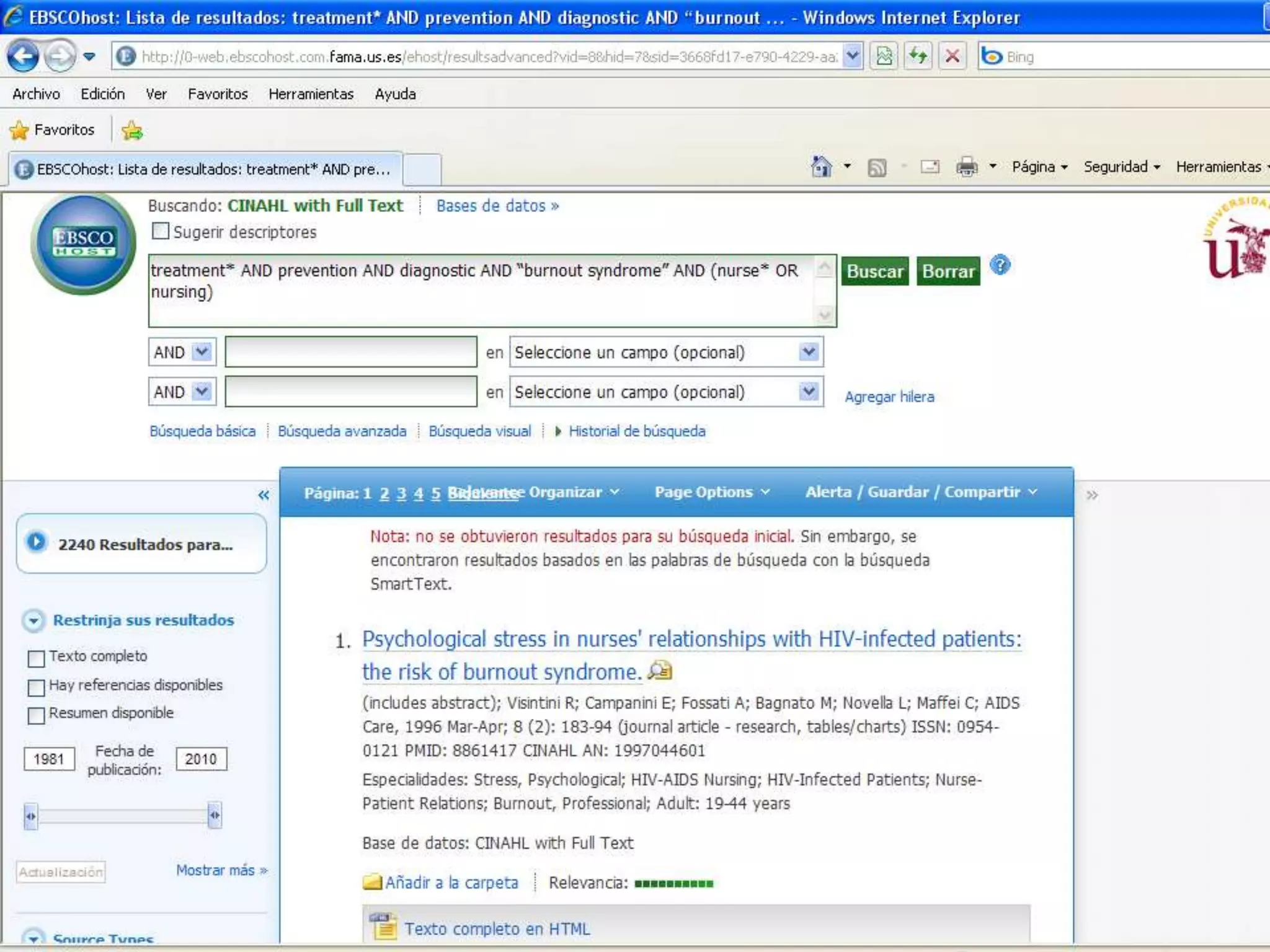
Task: Click the Agregar hilera link
Action: click(x=889, y=397)
